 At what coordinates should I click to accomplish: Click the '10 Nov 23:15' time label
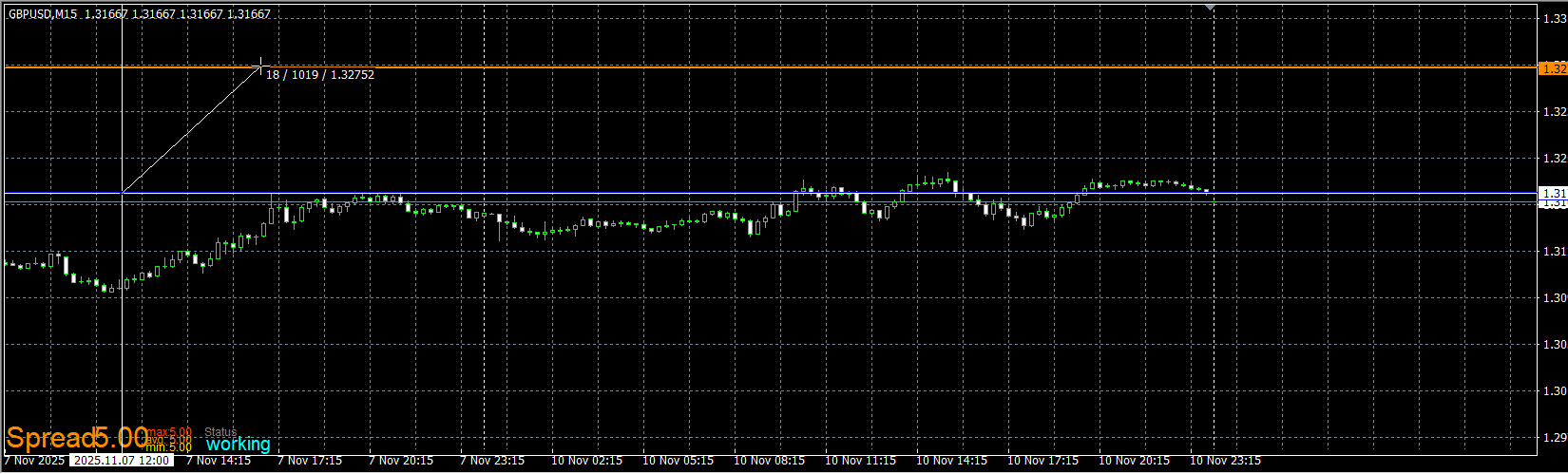point(1226,461)
